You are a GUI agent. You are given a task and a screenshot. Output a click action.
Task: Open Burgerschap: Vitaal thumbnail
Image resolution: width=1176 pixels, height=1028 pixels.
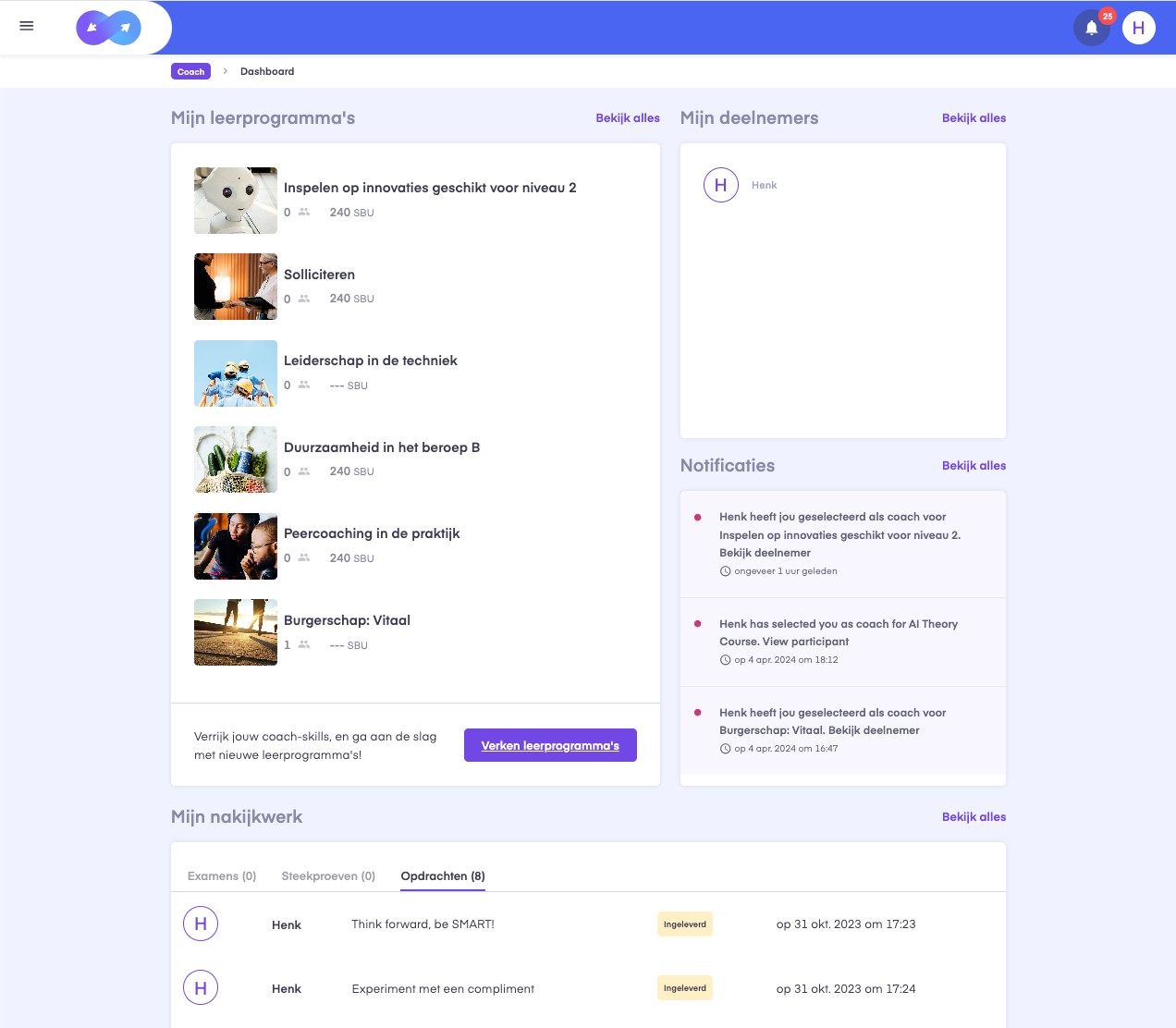tap(236, 632)
